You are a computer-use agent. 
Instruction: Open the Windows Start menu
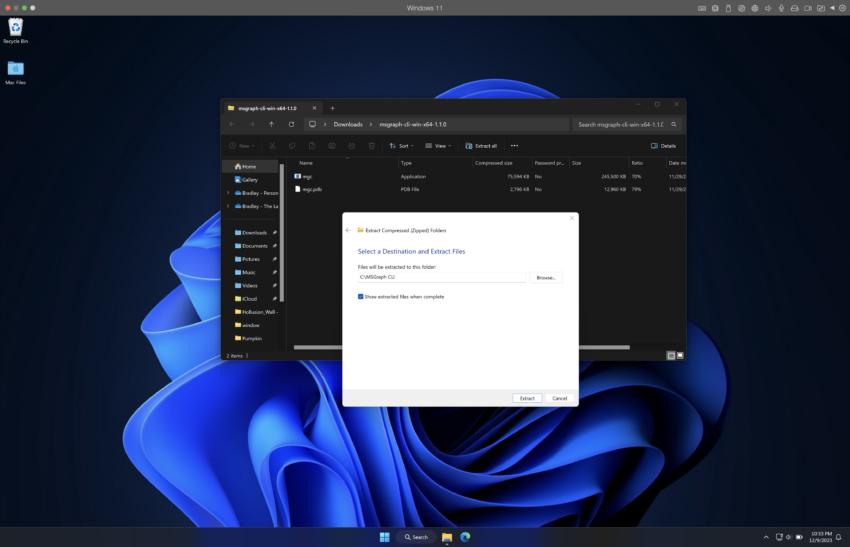[384, 537]
